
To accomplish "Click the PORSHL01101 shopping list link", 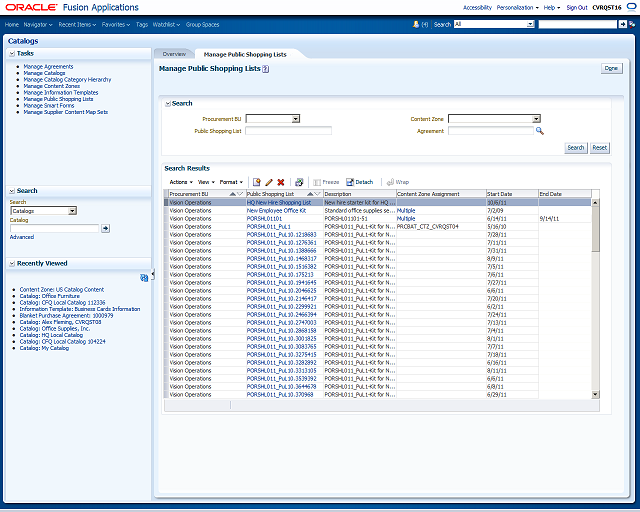I will point(264,219).
